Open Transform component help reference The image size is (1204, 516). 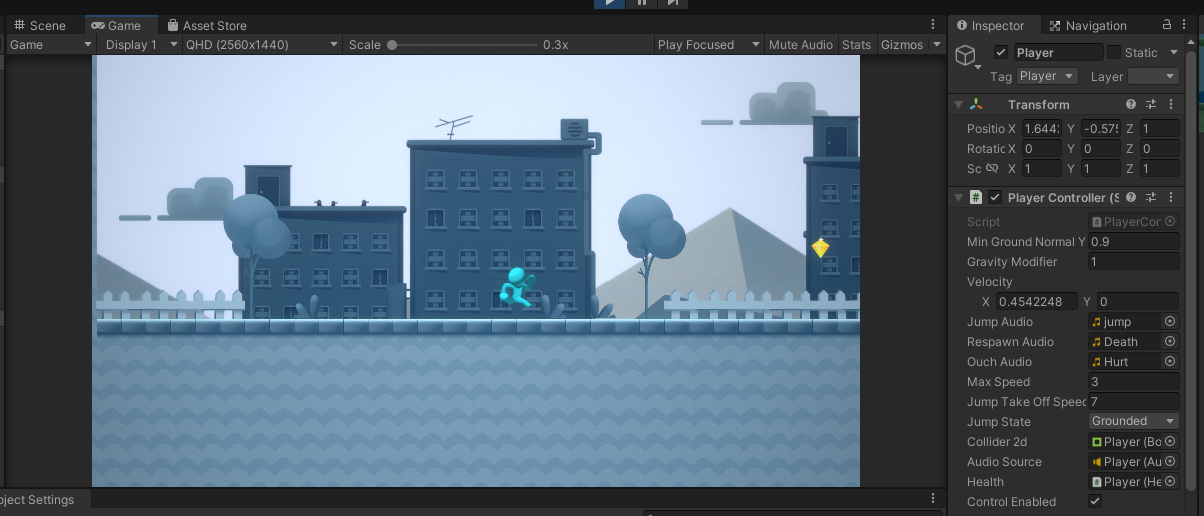click(1131, 105)
